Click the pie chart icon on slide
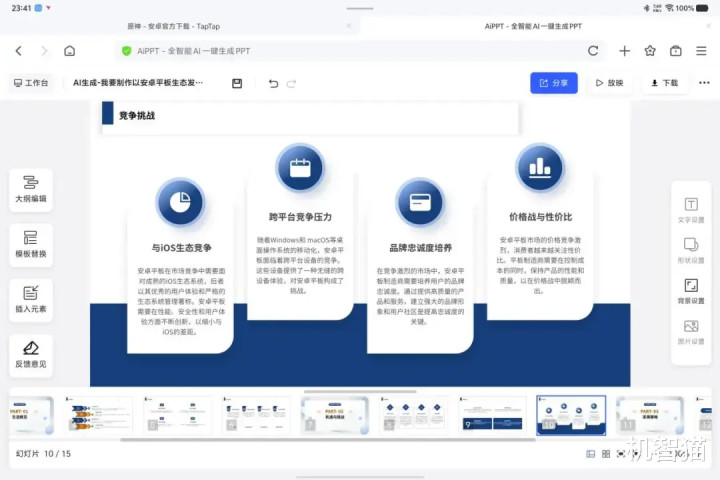This screenshot has height=480, width=720. point(180,202)
